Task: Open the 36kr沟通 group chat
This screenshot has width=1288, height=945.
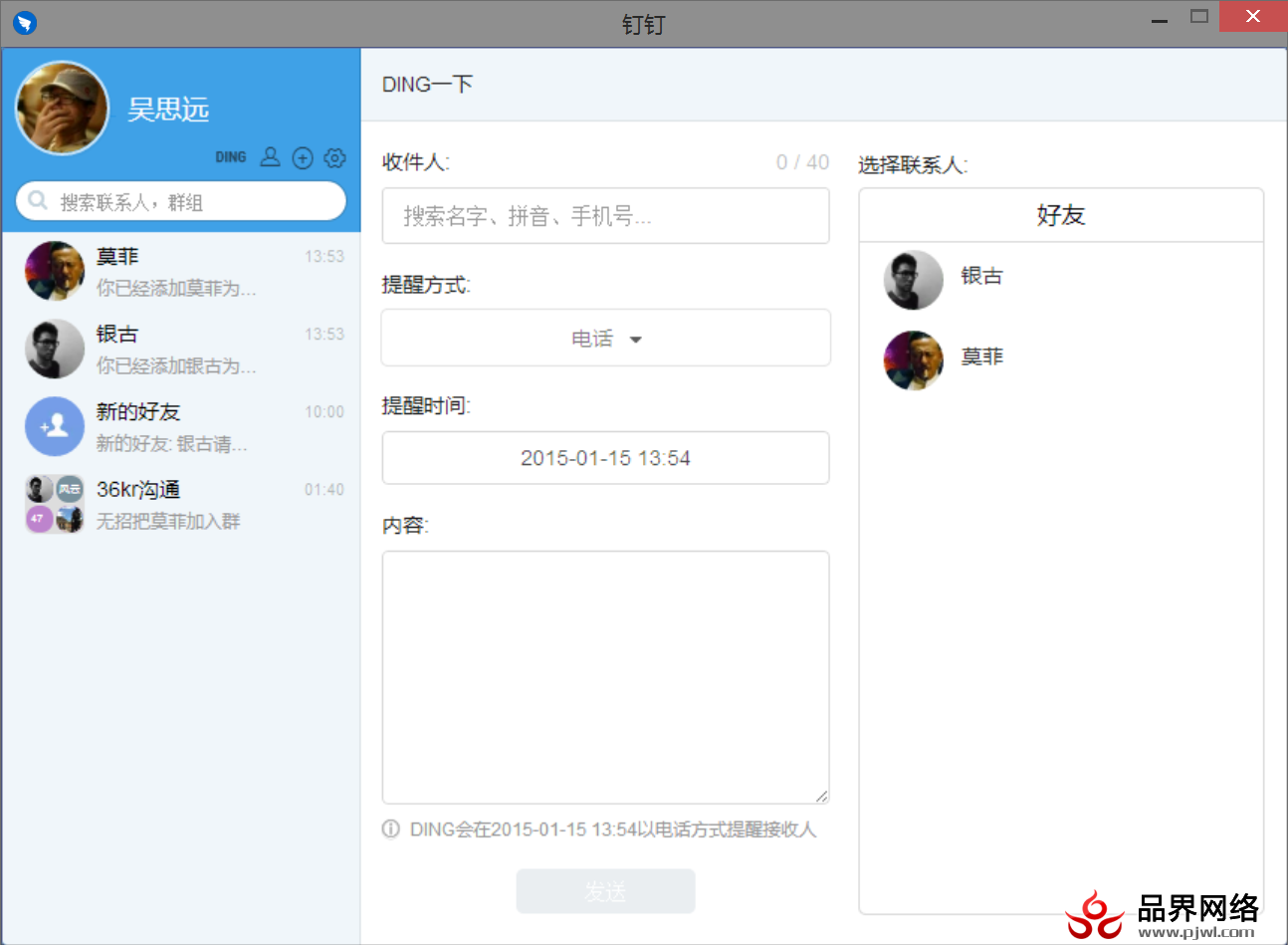Action: 181,504
